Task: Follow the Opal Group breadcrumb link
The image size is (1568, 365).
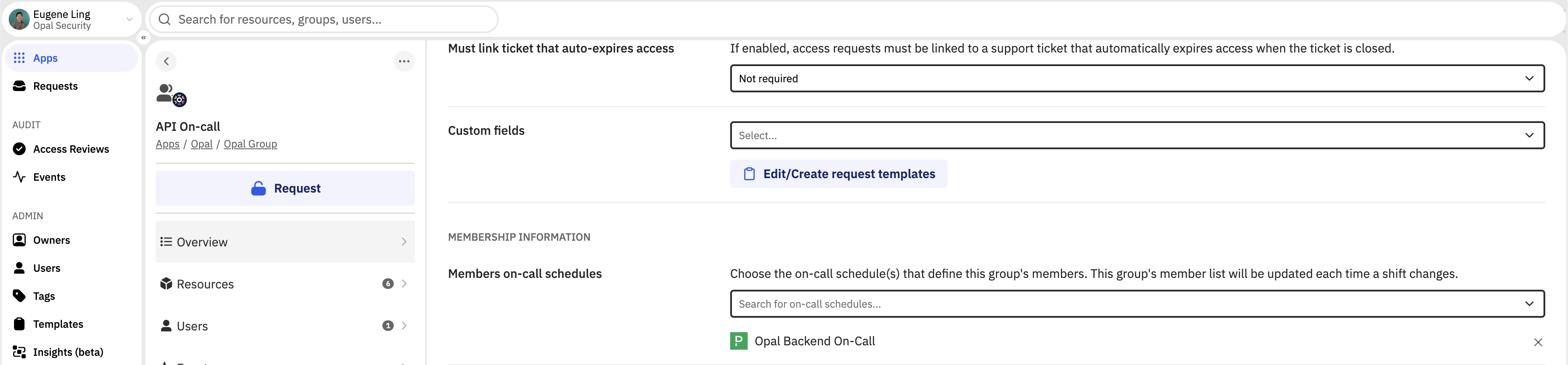Action: 250,144
